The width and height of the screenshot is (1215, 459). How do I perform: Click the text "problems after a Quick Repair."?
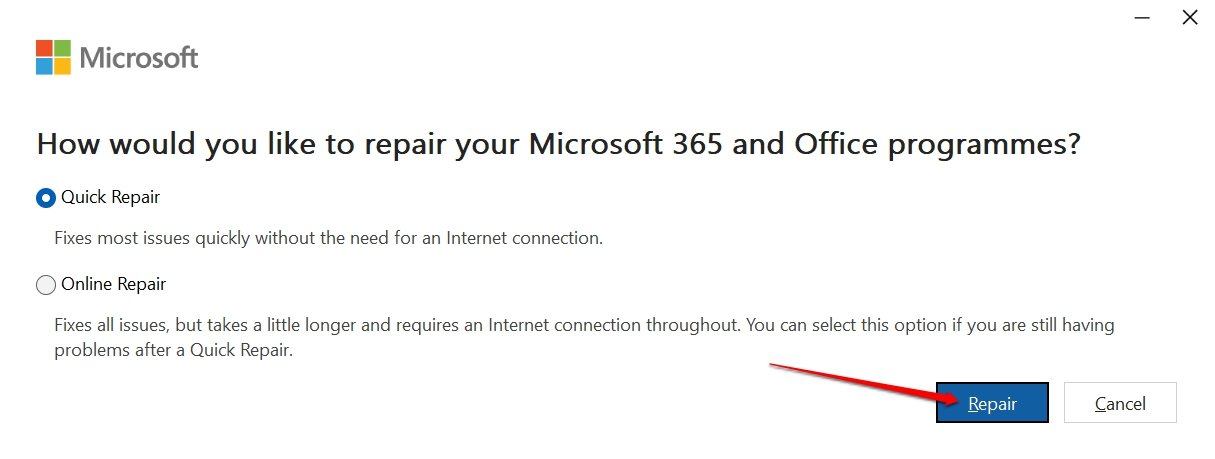[173, 351]
